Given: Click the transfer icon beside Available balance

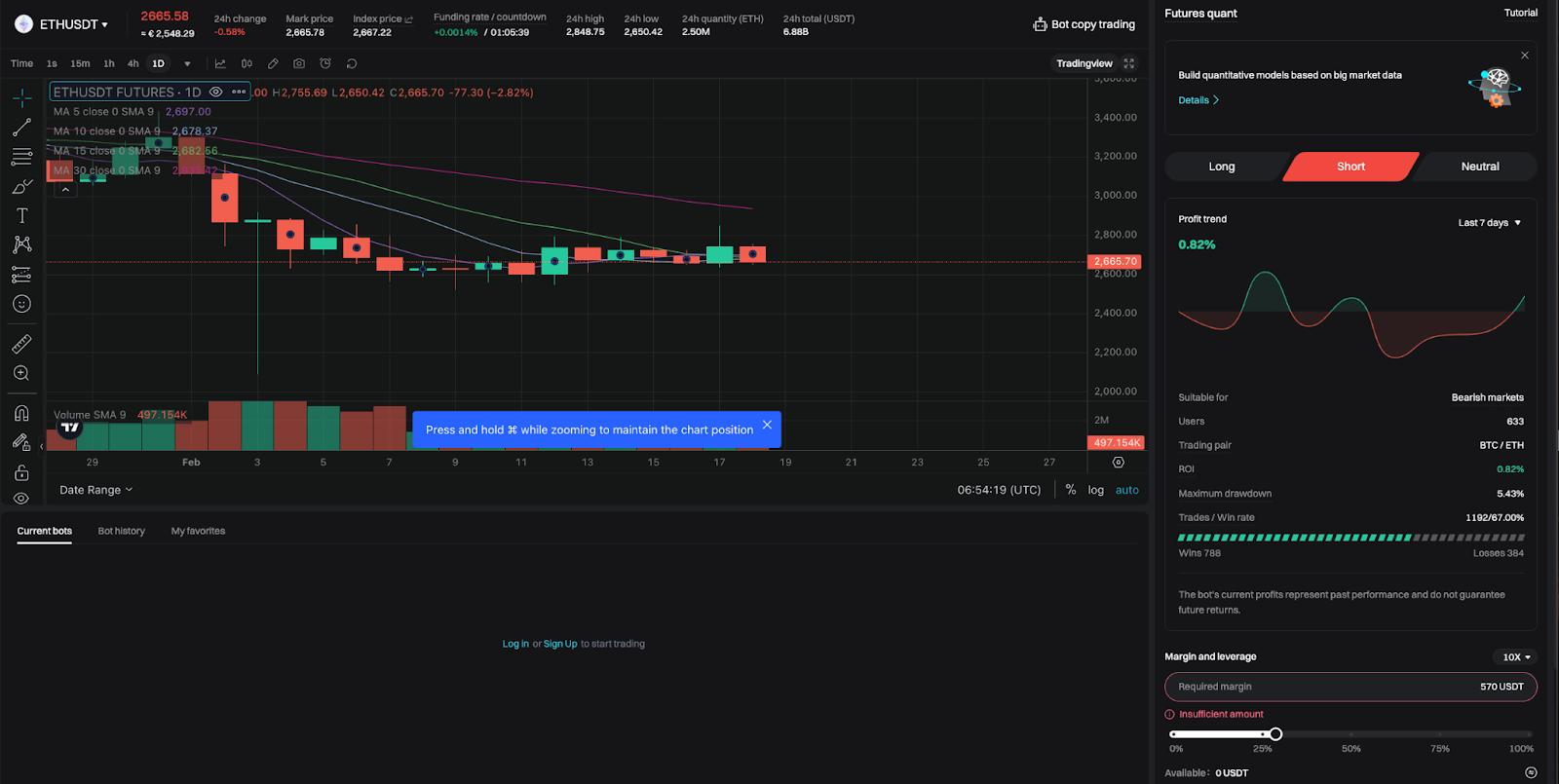Looking at the screenshot, I should 1531,772.
